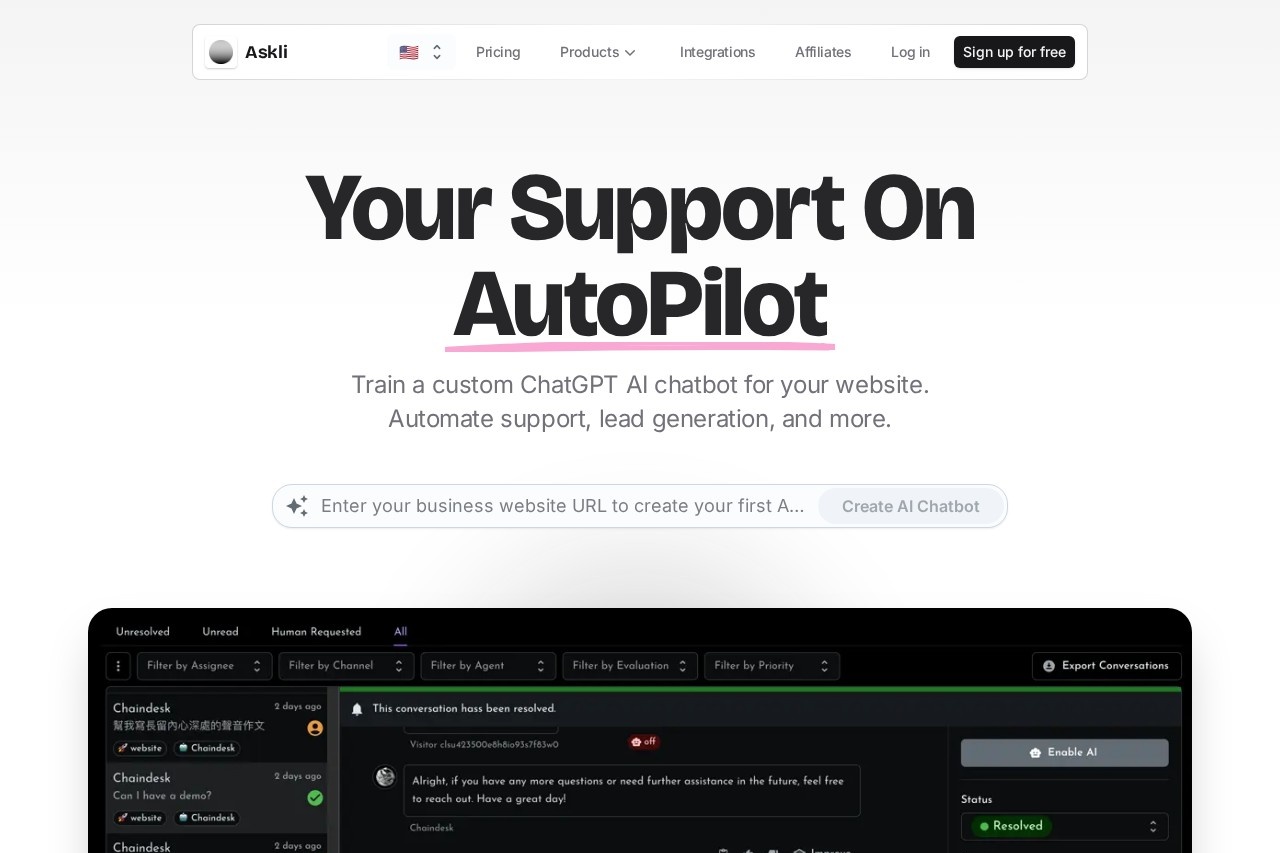Open the Filter by Assignee dropdown
1280x853 pixels.
204,666
